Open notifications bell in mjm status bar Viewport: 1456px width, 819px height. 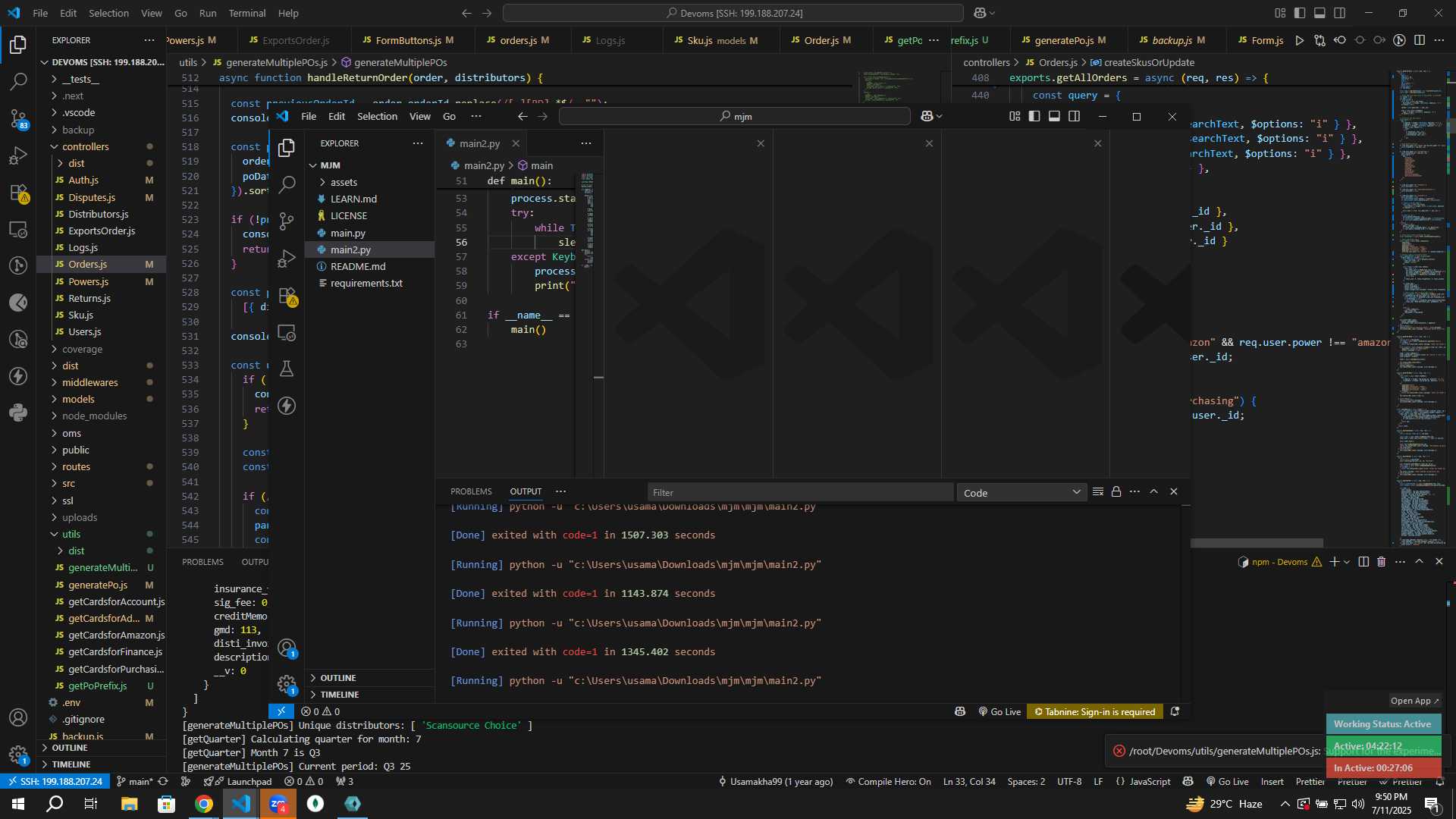(1175, 711)
